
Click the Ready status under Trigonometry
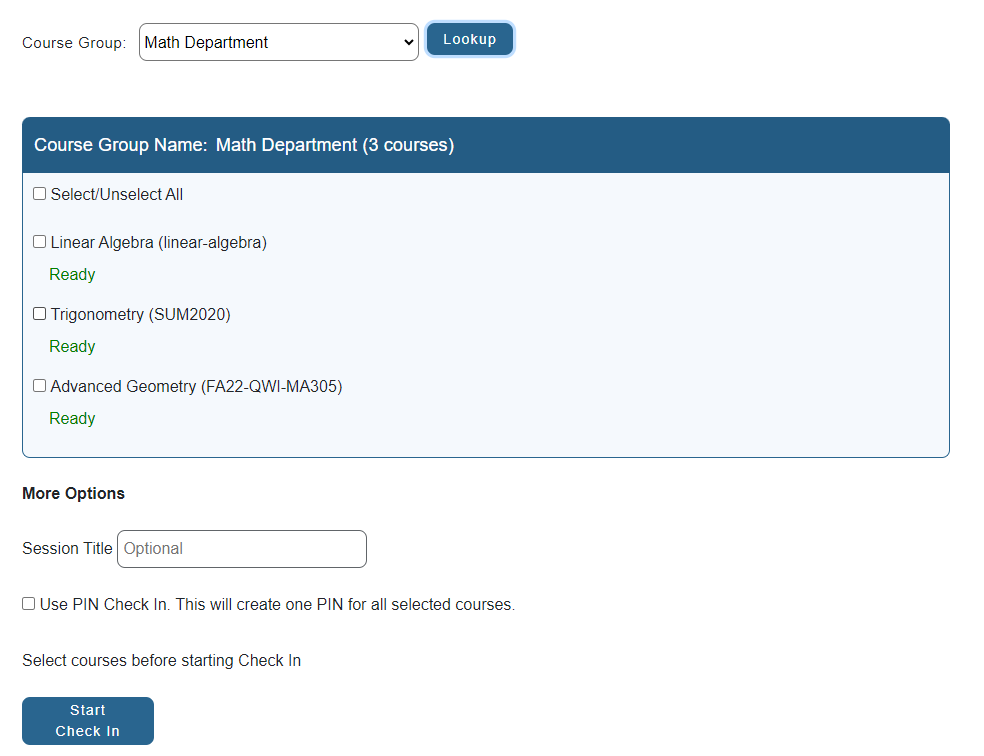pyautogui.click(x=72, y=347)
